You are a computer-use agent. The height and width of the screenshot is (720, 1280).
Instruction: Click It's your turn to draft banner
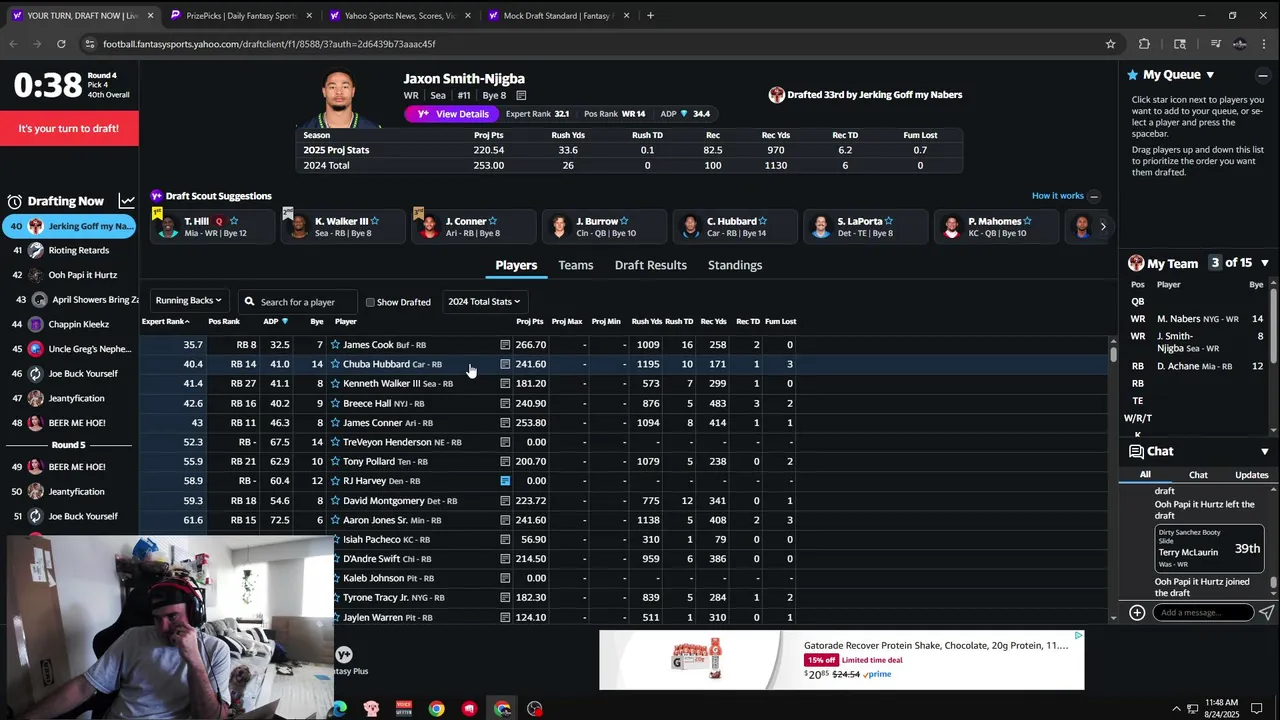[69, 128]
